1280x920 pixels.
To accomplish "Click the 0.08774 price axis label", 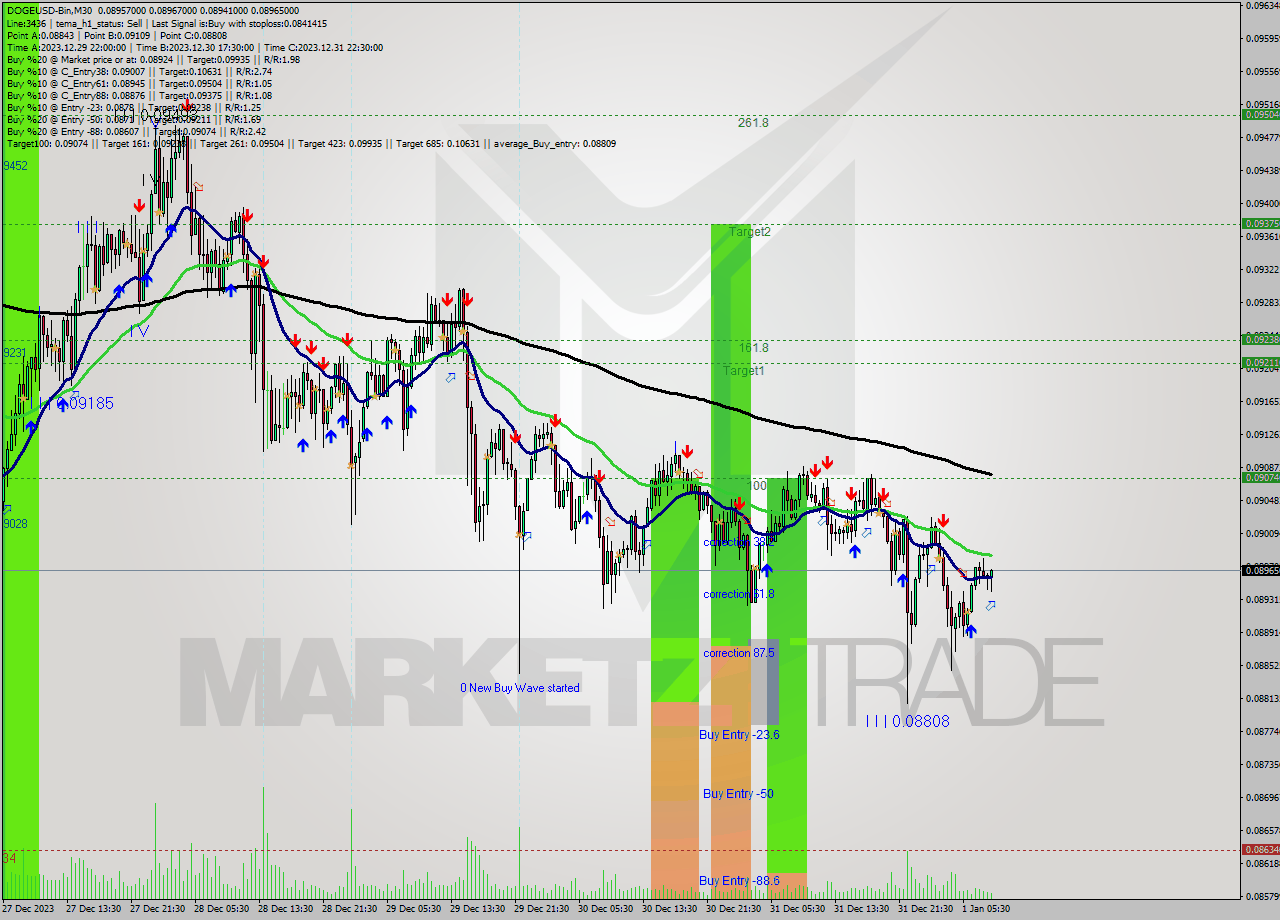I will [1261, 731].
